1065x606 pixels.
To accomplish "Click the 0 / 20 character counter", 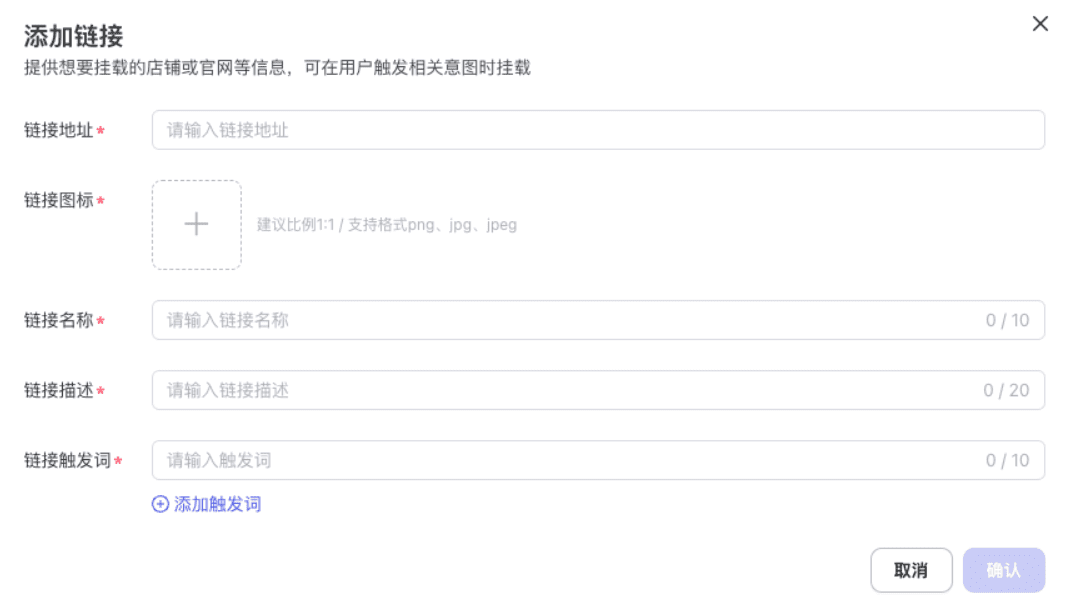I will [1006, 390].
